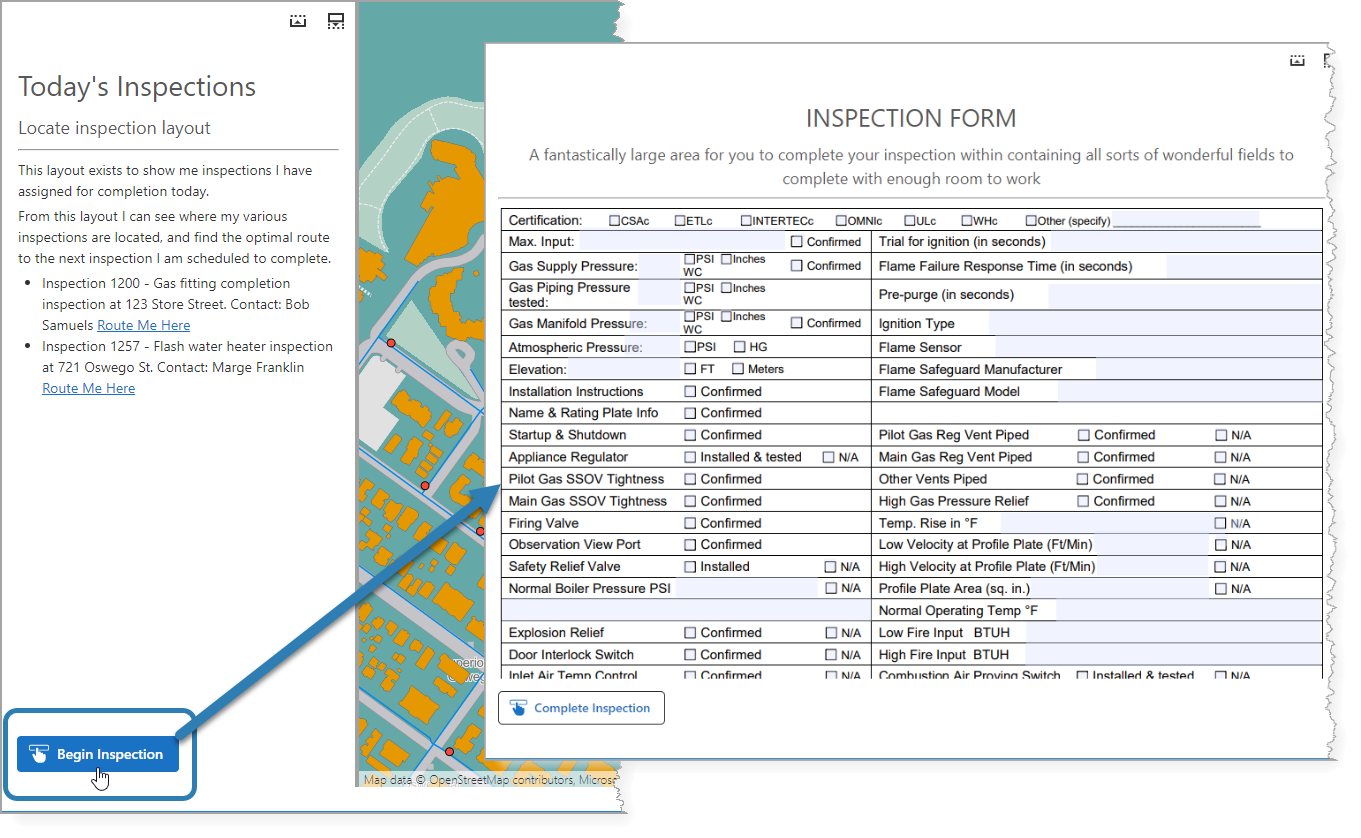Screen dimensions: 1361x838
Task: Check the ETLc certification checkbox
Action: tap(678, 221)
